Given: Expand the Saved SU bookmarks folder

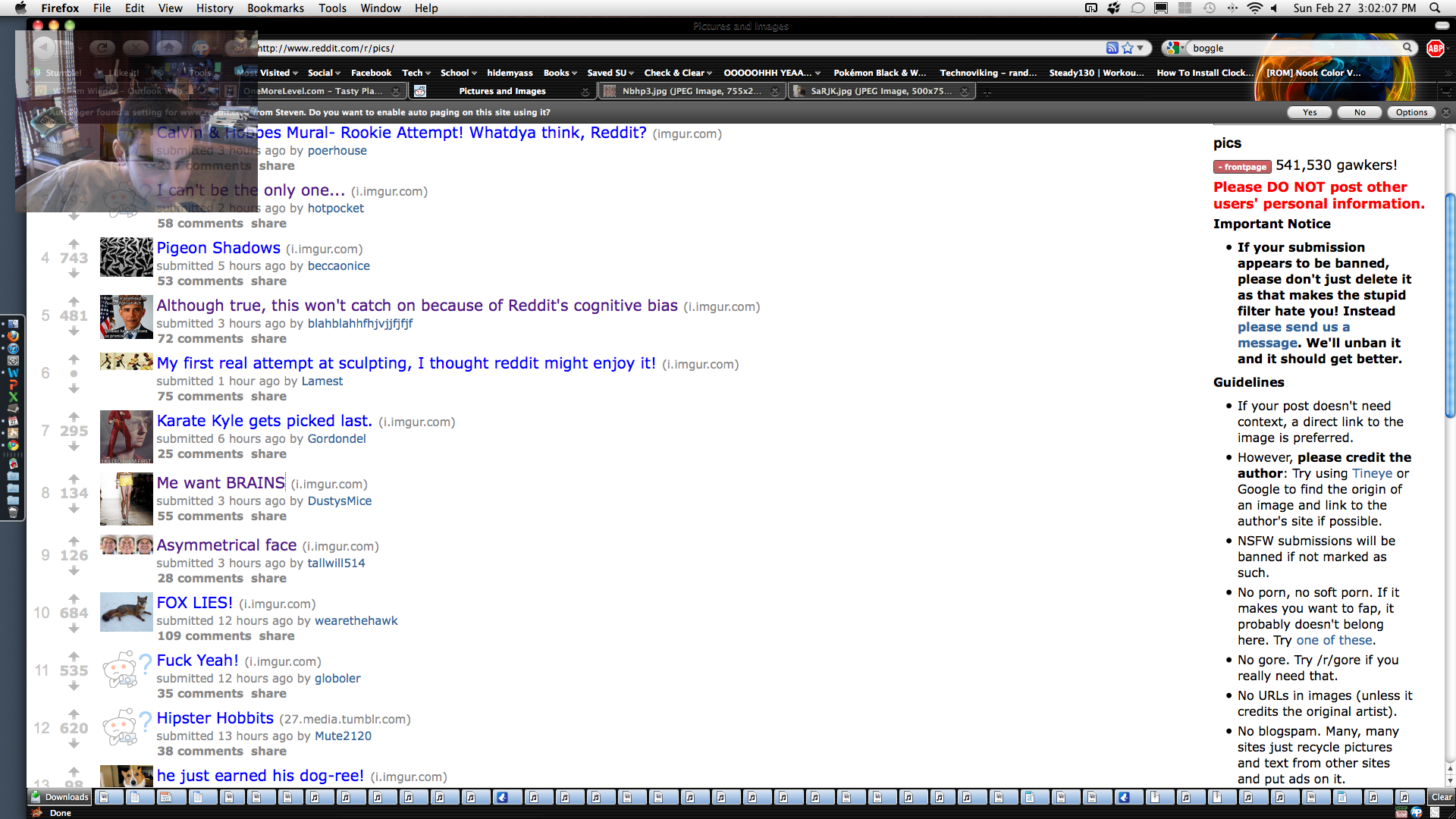Looking at the screenshot, I should (610, 73).
